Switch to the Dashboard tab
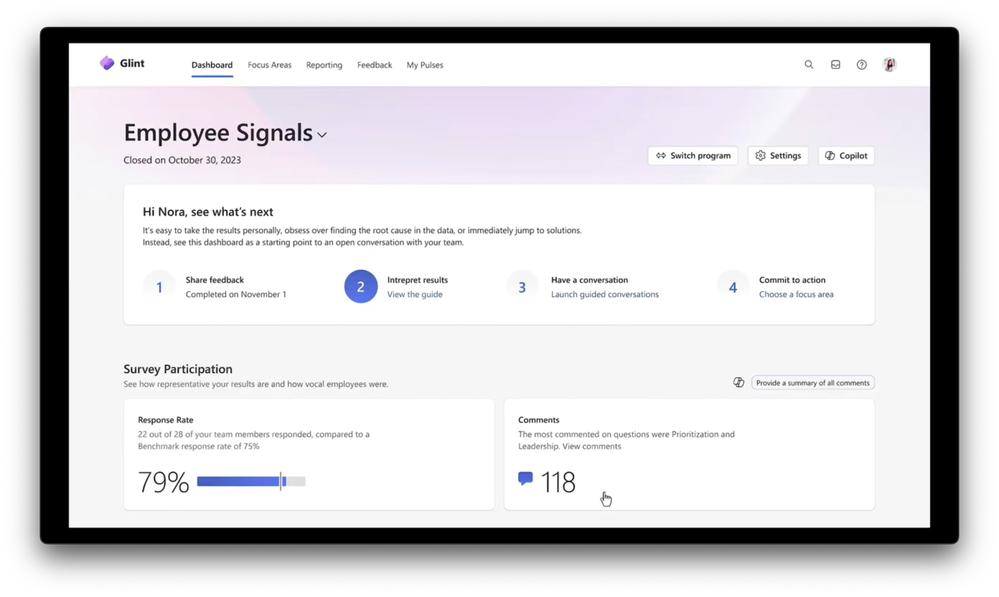Image resolution: width=999 pixels, height=597 pixels. 212,65
